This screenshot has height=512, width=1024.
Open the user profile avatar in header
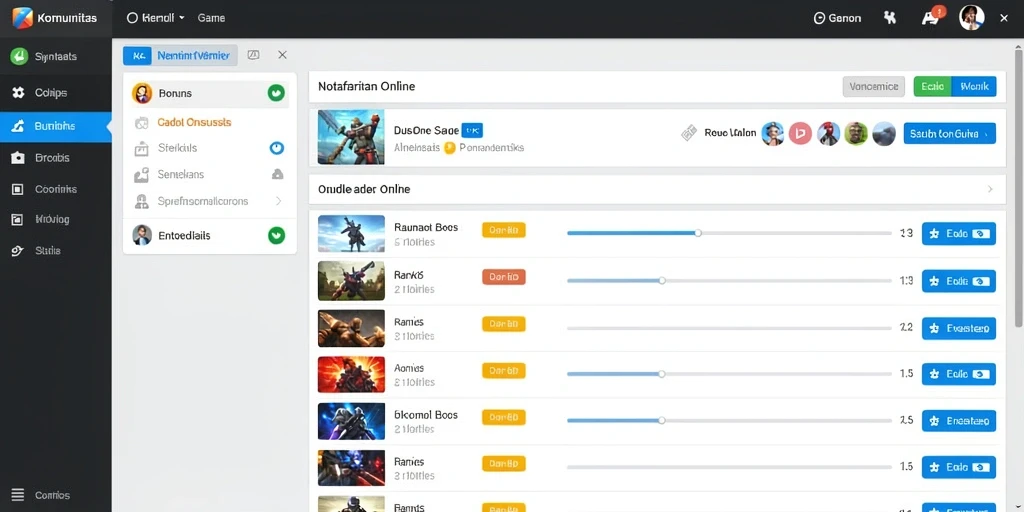coord(971,18)
